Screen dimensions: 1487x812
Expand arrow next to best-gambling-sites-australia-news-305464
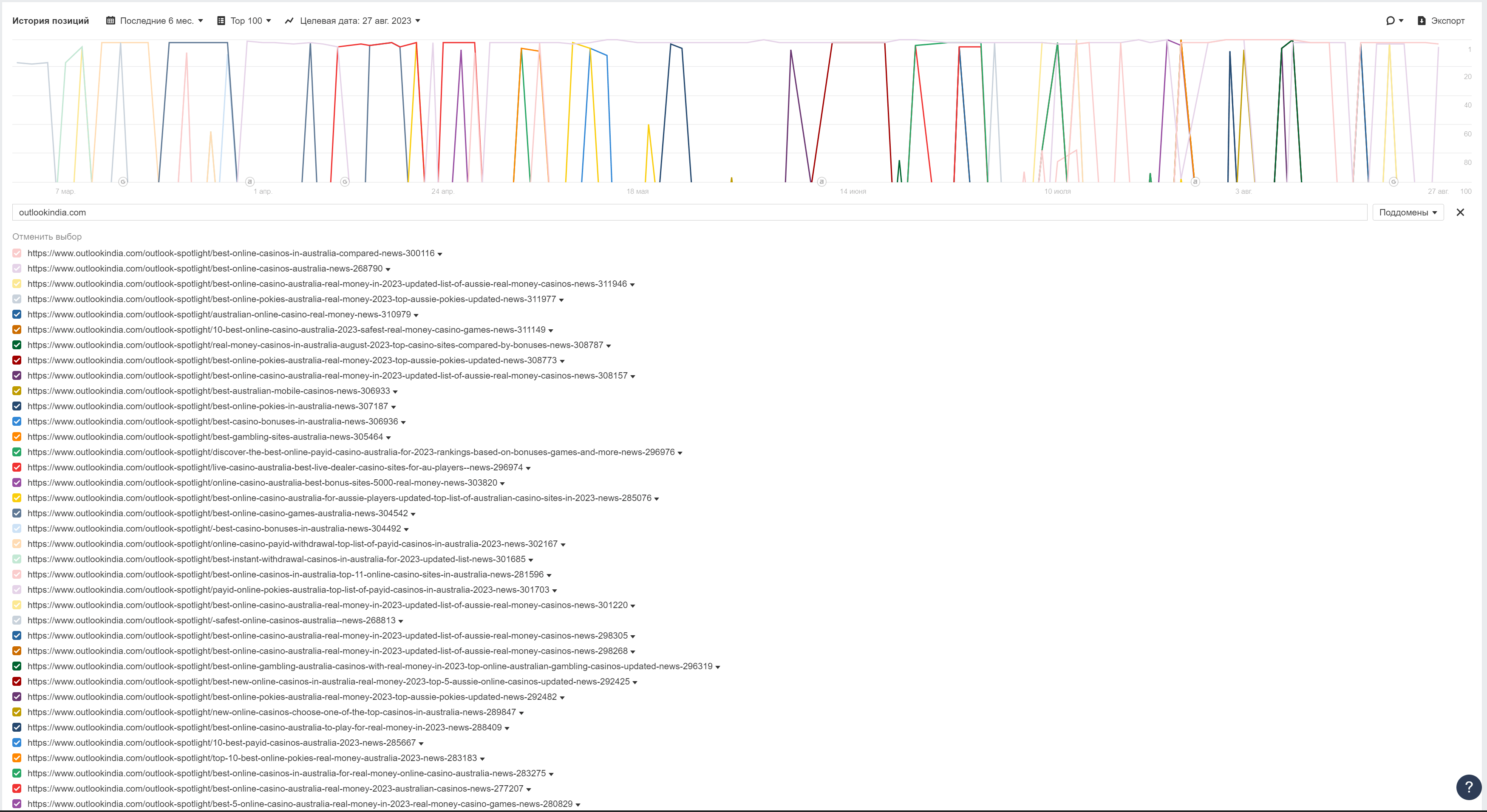click(x=388, y=438)
